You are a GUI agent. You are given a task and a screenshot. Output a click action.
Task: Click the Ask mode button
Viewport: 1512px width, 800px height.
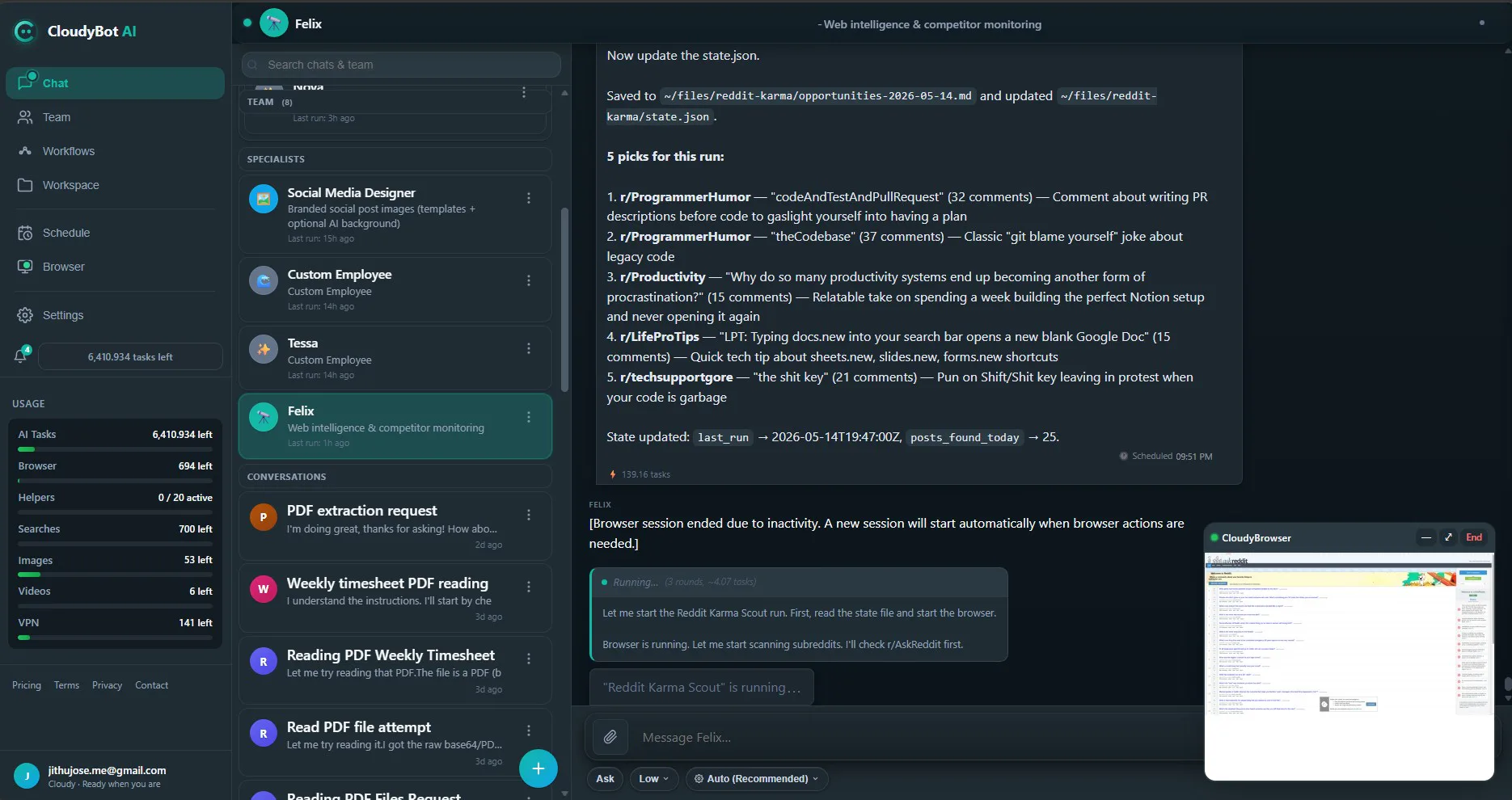(605, 779)
